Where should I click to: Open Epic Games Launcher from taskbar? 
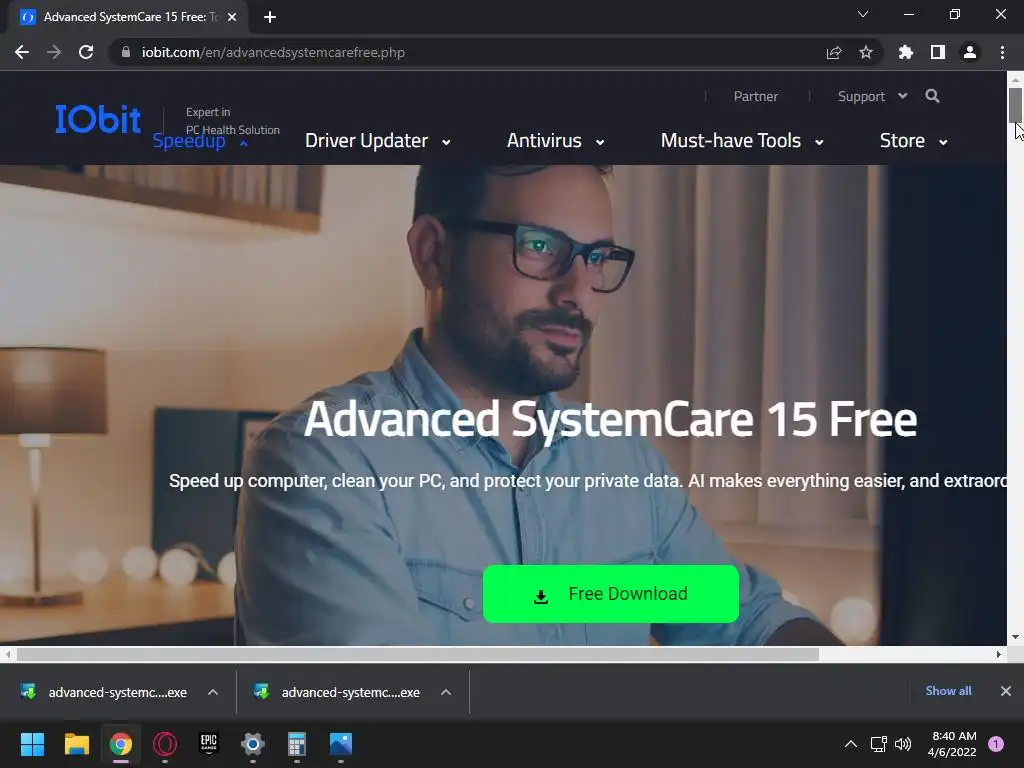click(209, 744)
